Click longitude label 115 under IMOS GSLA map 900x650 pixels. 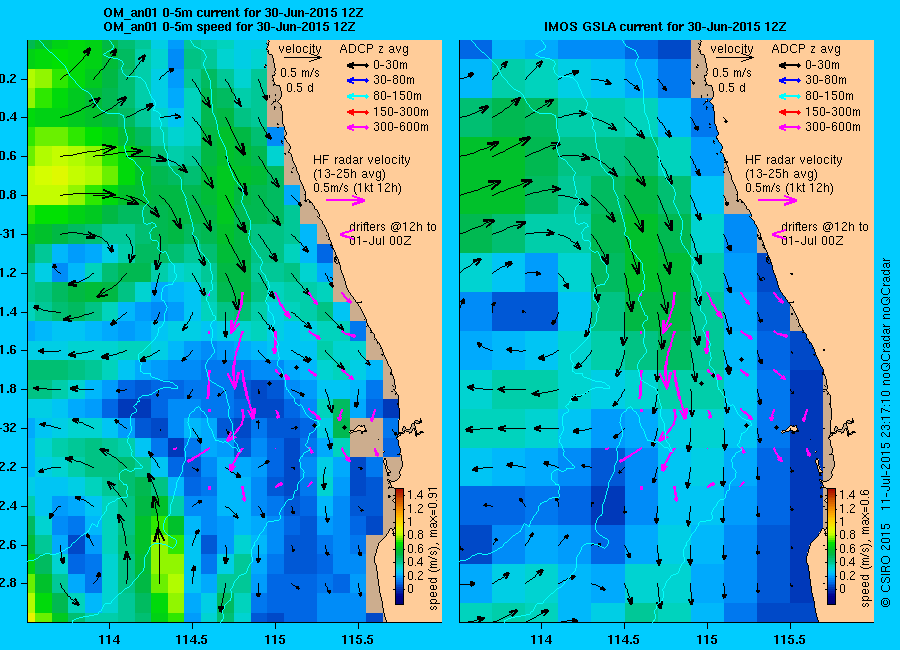pos(707,640)
